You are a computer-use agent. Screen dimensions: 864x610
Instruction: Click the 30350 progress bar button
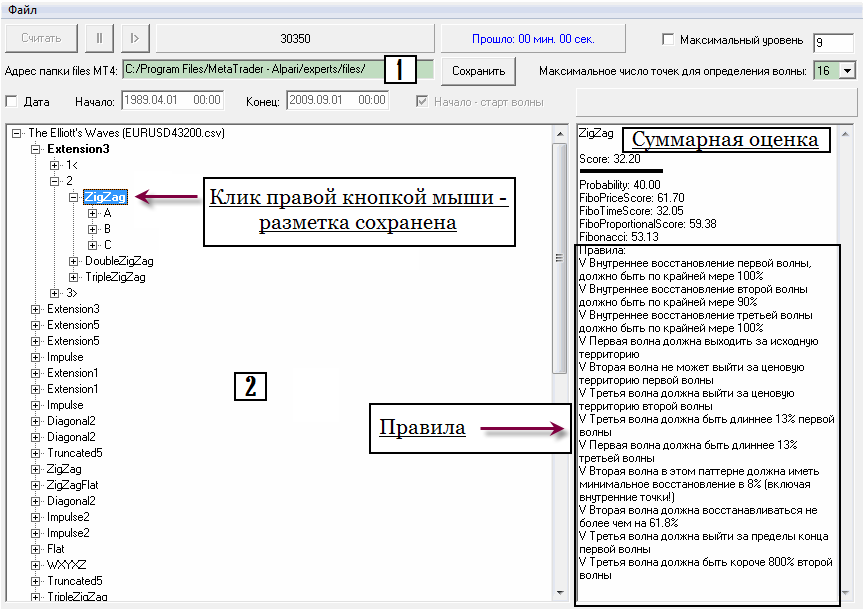(295, 39)
